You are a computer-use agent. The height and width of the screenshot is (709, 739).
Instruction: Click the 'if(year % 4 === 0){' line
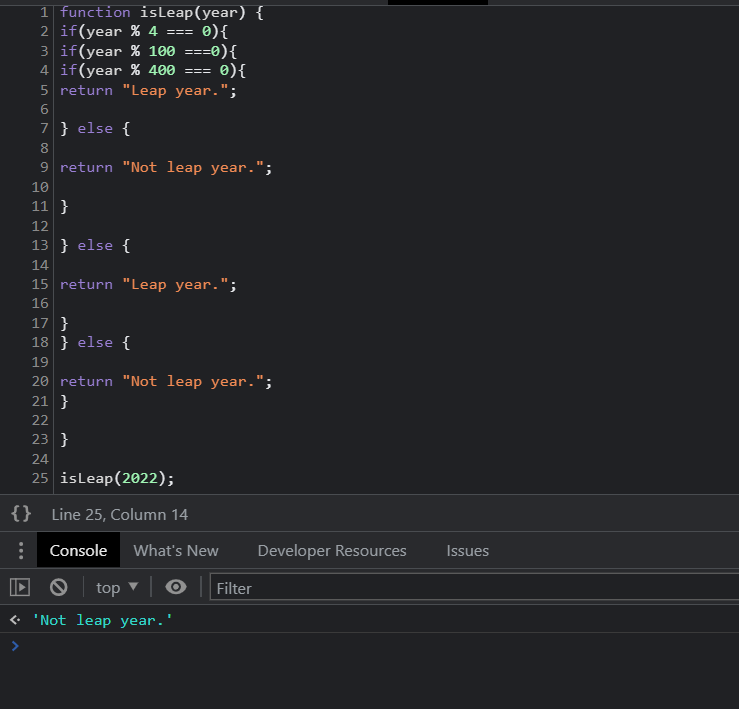pyautogui.click(x=144, y=32)
